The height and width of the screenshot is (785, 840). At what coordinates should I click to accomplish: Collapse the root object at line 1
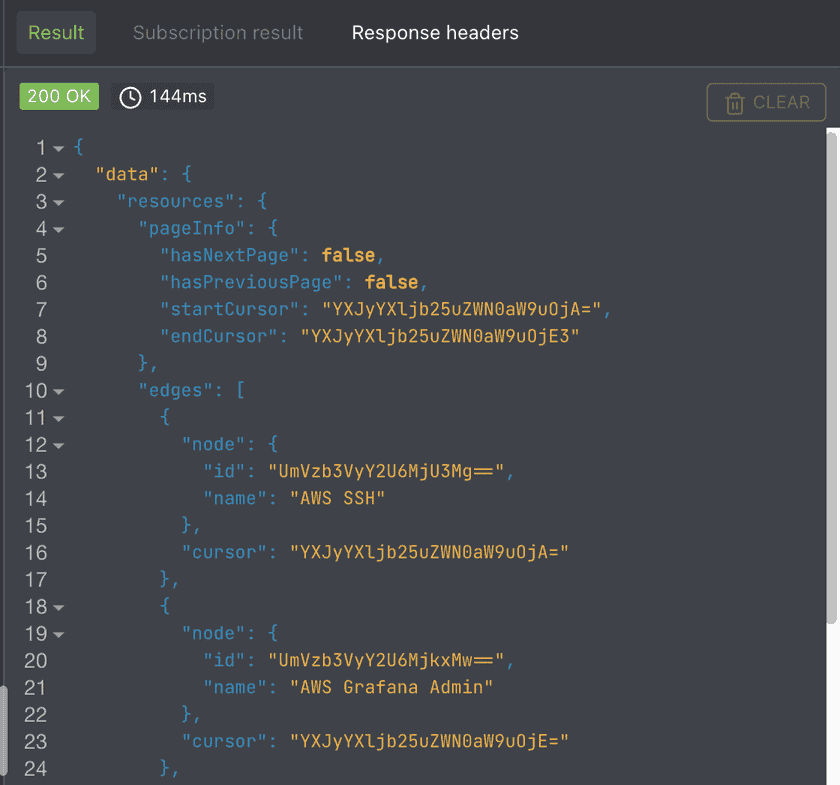[x=59, y=148]
